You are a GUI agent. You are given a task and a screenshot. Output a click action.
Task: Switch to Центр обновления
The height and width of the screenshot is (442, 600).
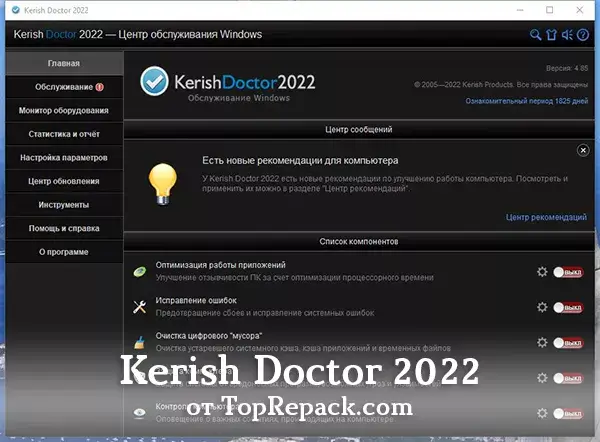(x=64, y=181)
